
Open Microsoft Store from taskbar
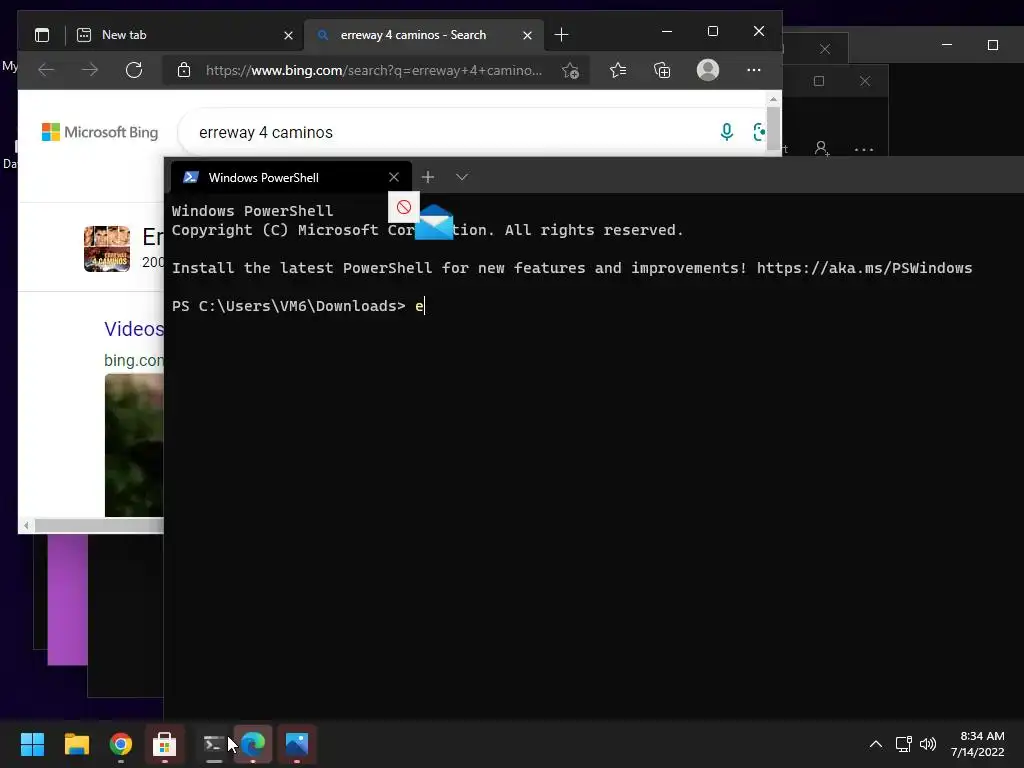[165, 744]
